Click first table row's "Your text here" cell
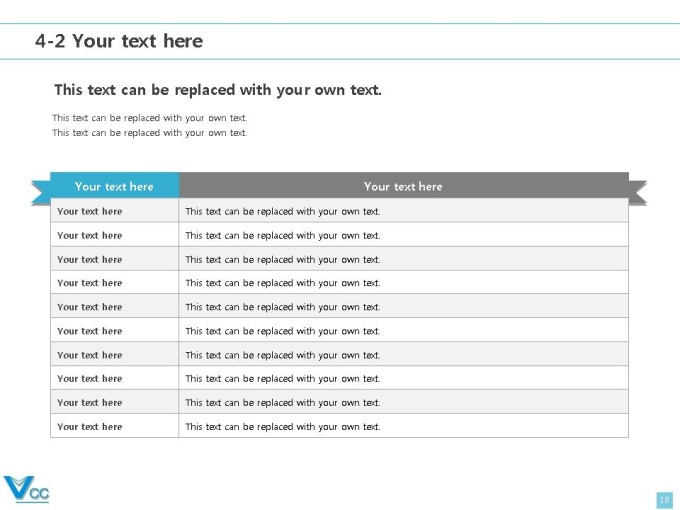 114,211
